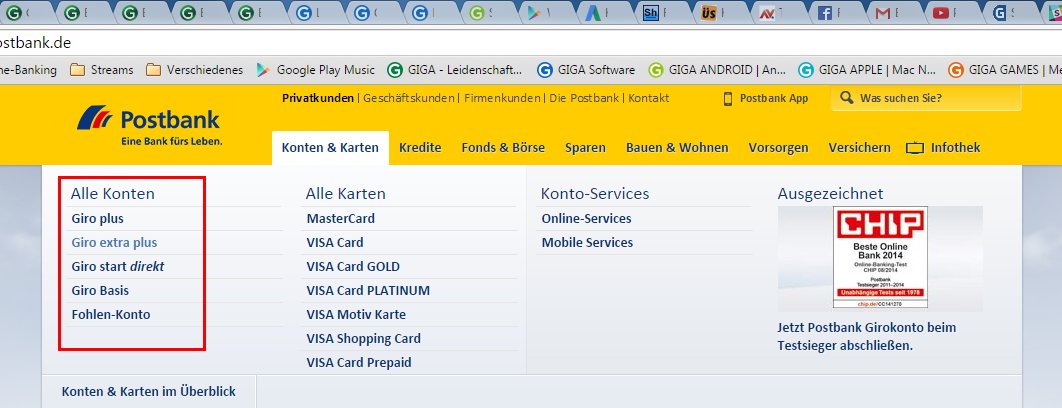Open the VISA Motiv Karte link
Image resolution: width=1062 pixels, height=408 pixels.
tap(356, 314)
